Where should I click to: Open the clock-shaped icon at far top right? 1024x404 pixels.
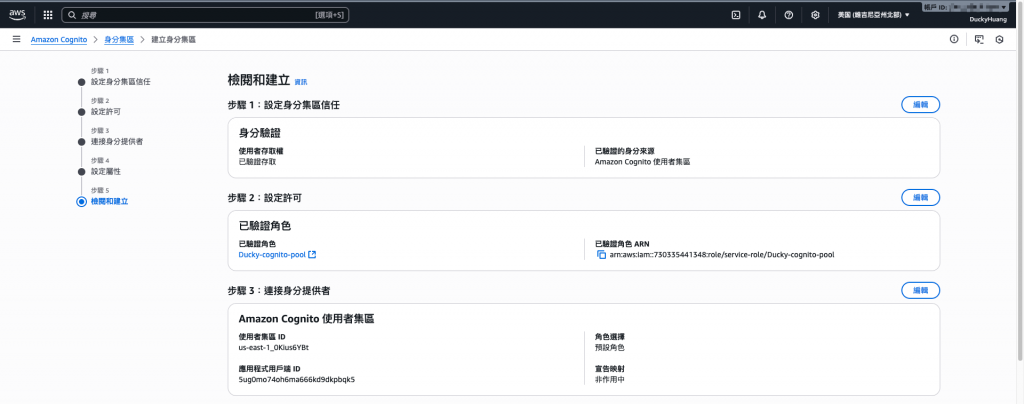tap(999, 39)
